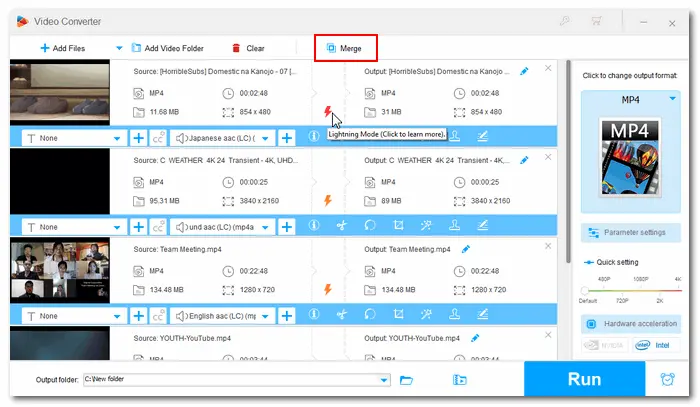This screenshot has width=700, height=407.
Task: Add audio track to C WEATHER video
Action: 287,227
